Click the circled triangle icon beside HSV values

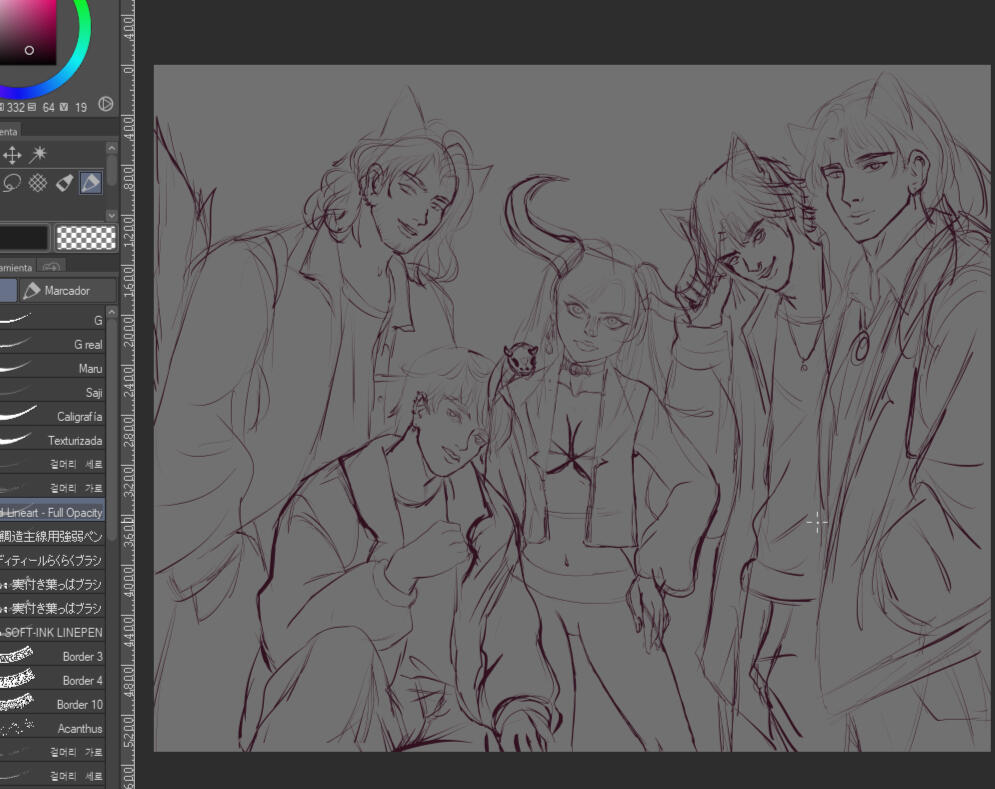click(105, 105)
